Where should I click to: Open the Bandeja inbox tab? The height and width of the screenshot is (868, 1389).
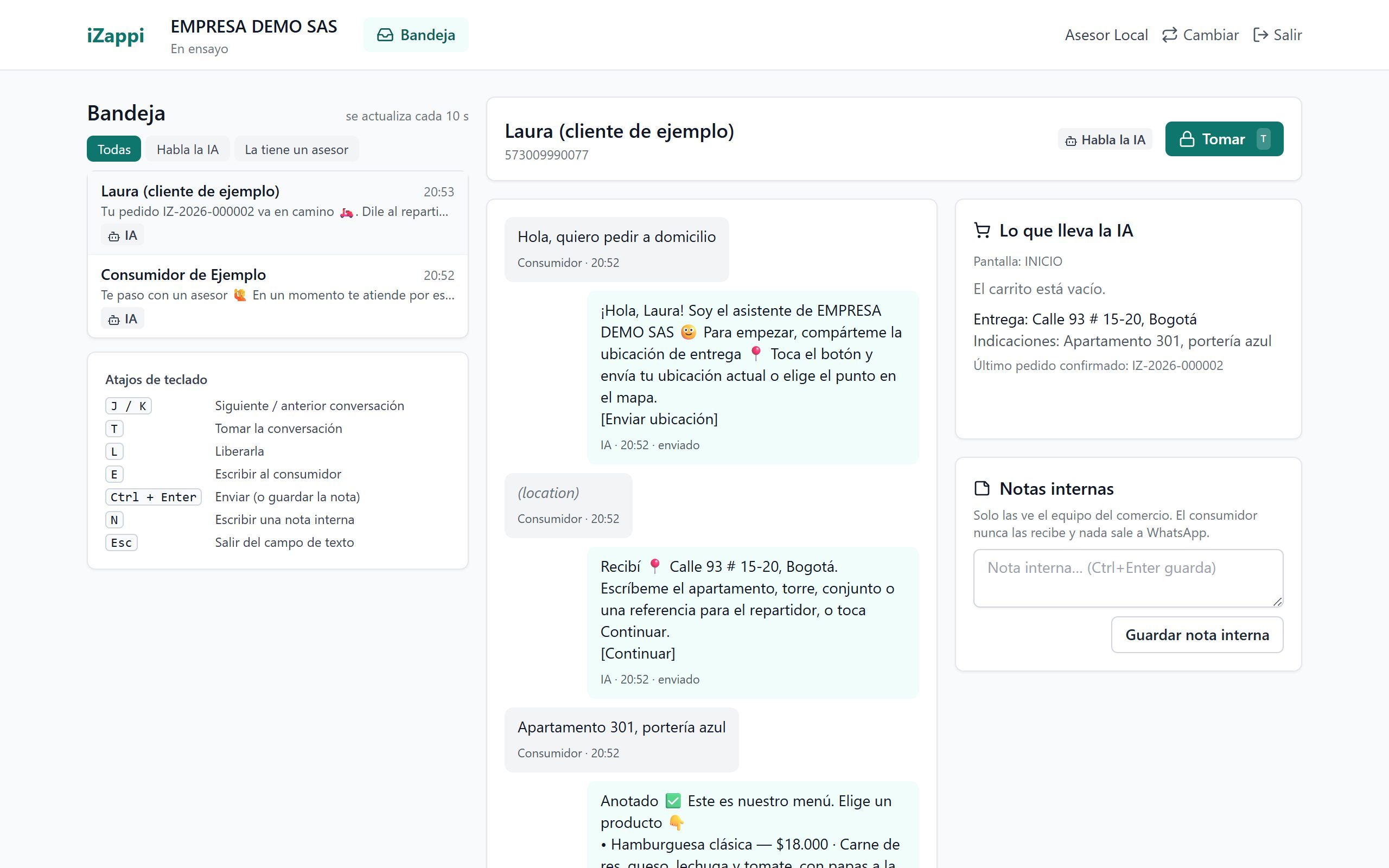pyautogui.click(x=416, y=35)
